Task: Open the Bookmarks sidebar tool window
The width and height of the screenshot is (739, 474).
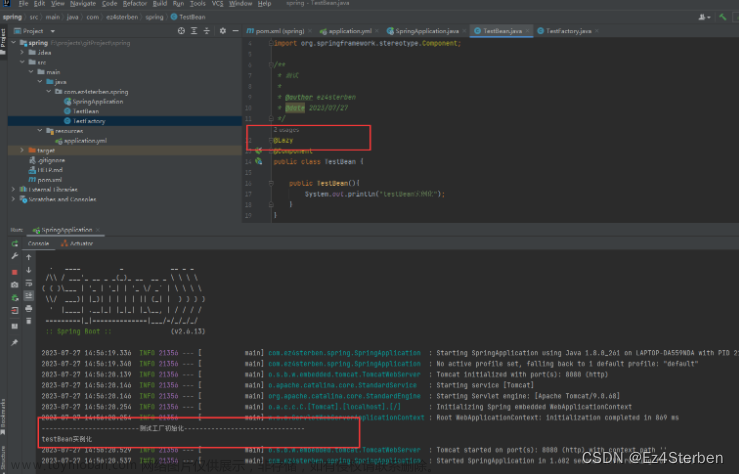Action: tap(3, 417)
